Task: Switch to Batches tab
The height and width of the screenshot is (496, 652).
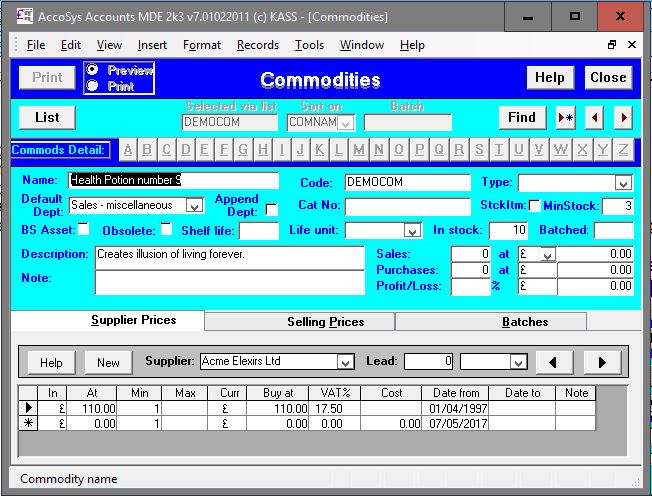Action: (491, 322)
